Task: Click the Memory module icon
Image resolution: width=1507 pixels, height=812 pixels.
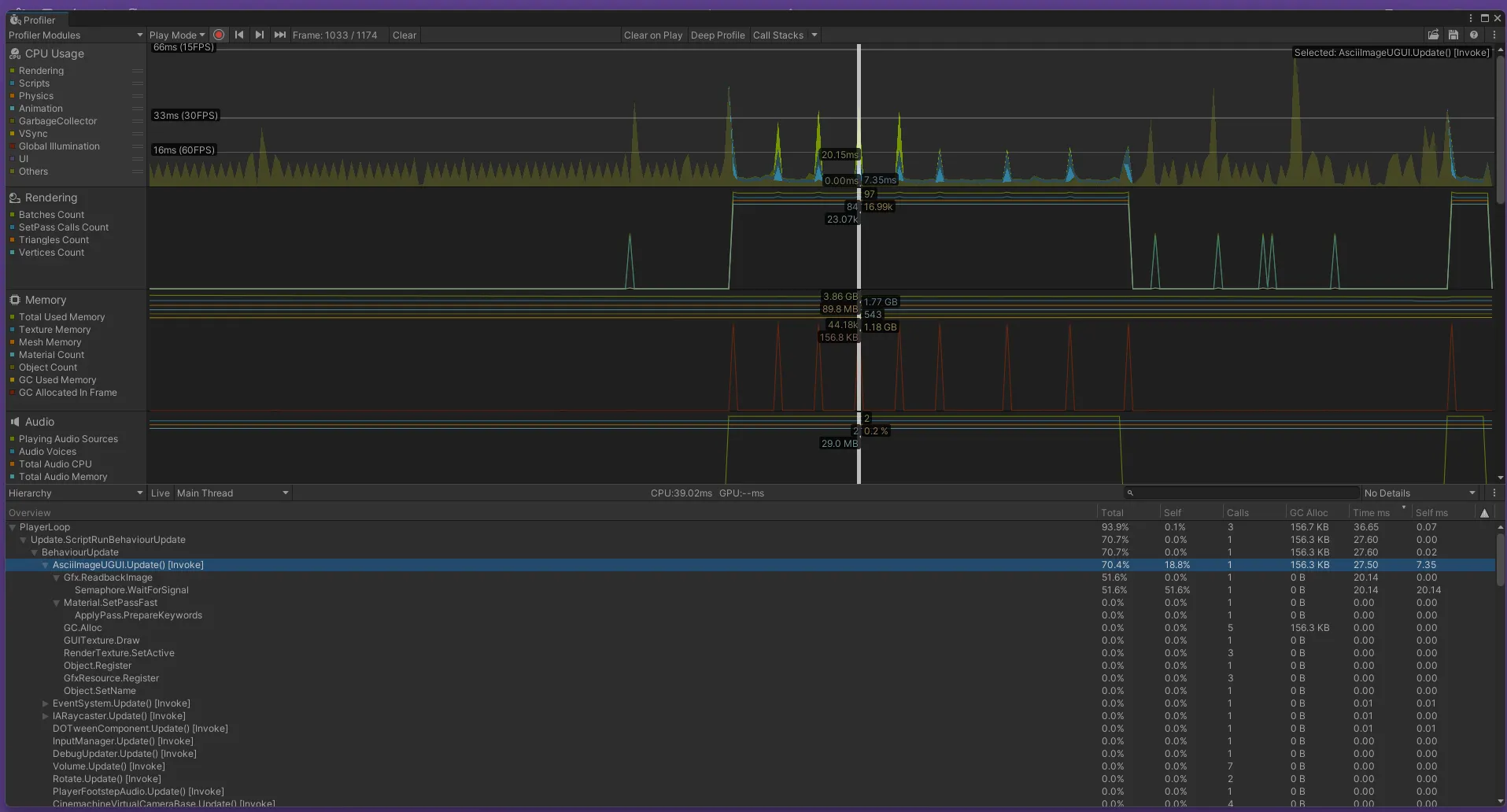Action: click(15, 300)
